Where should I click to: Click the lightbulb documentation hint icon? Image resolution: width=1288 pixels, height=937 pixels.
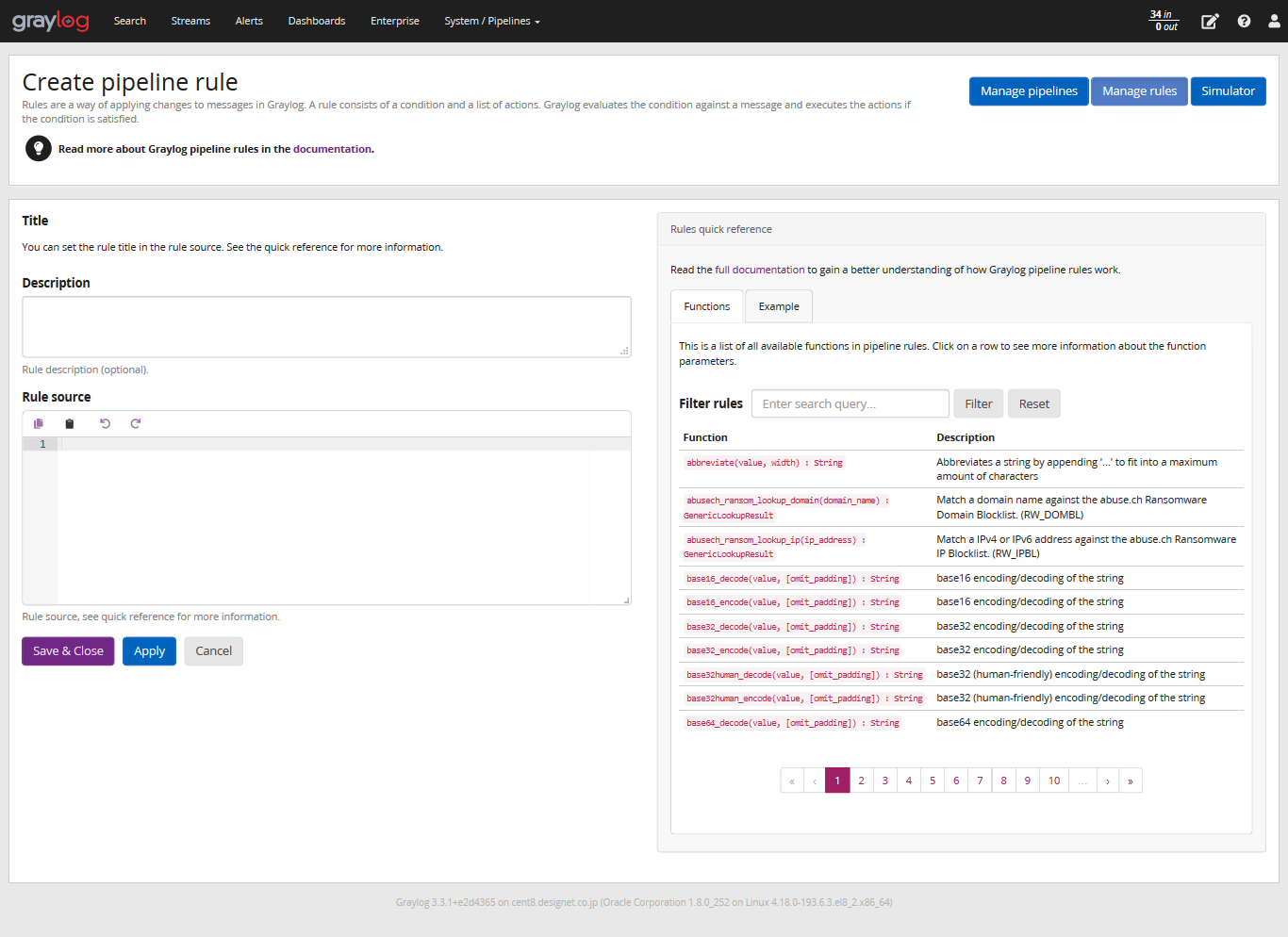click(39, 149)
